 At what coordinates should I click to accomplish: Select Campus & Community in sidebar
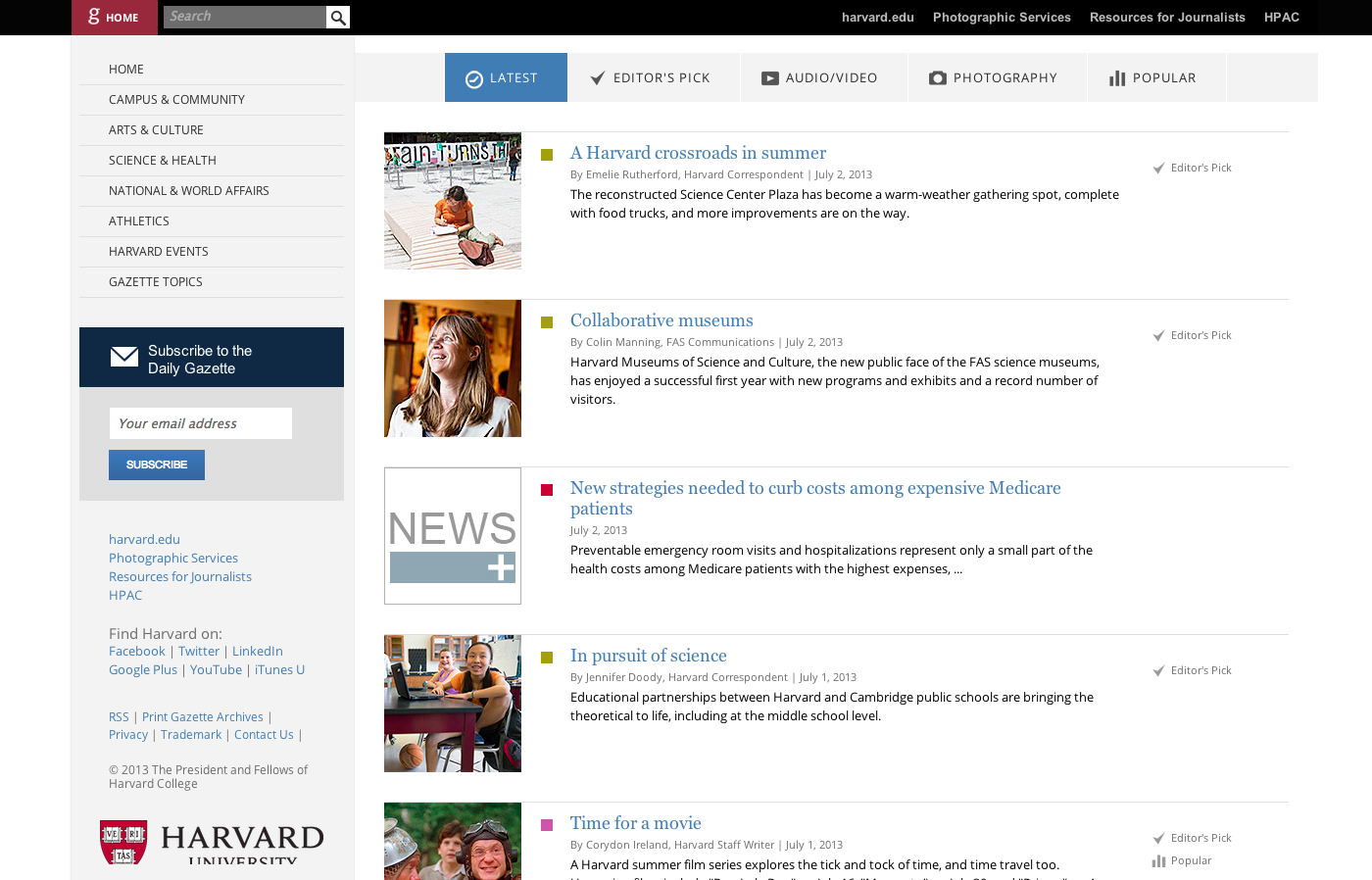point(212,100)
